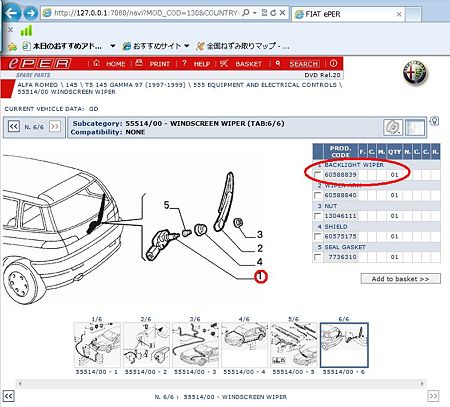Click the browser back arrow button
Screen dimensions: 450x407
tap(11, 13)
